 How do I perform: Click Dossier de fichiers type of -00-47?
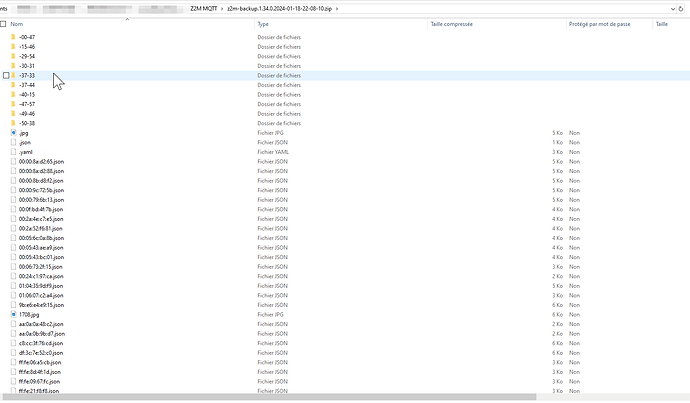[x=279, y=37]
